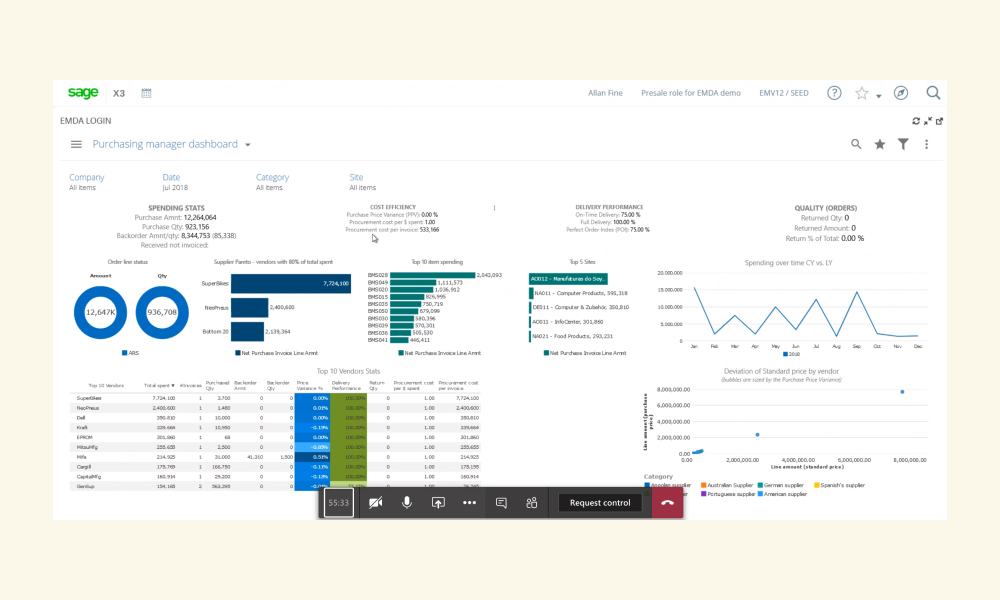This screenshot has height=600, width=1000.
Task: Click the compass navigation icon
Action: click(x=901, y=93)
